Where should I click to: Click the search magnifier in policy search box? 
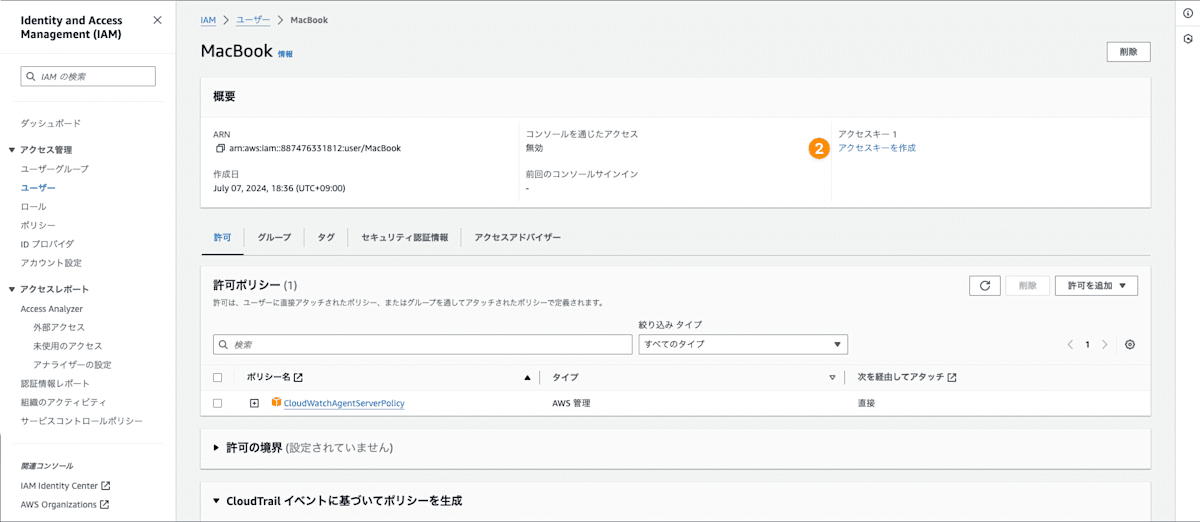pyautogui.click(x=224, y=344)
